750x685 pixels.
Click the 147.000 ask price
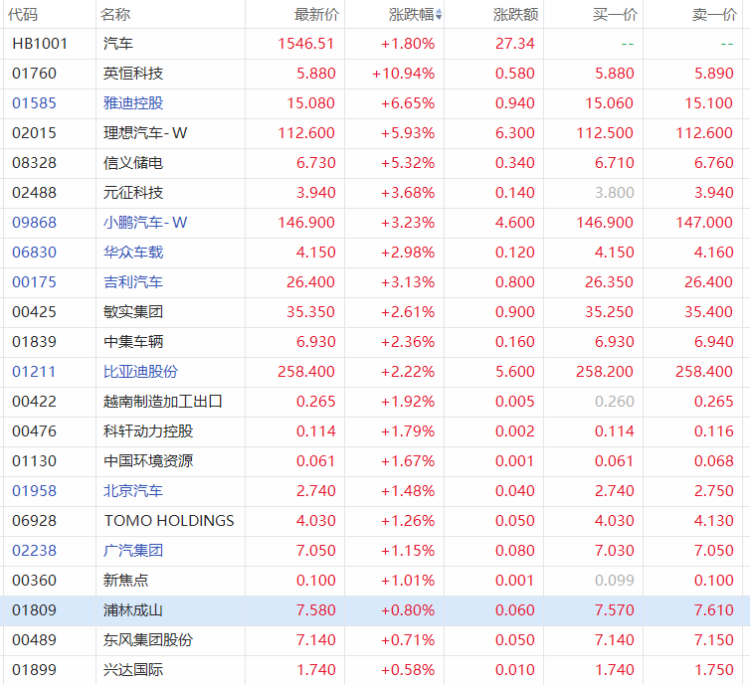704,222
